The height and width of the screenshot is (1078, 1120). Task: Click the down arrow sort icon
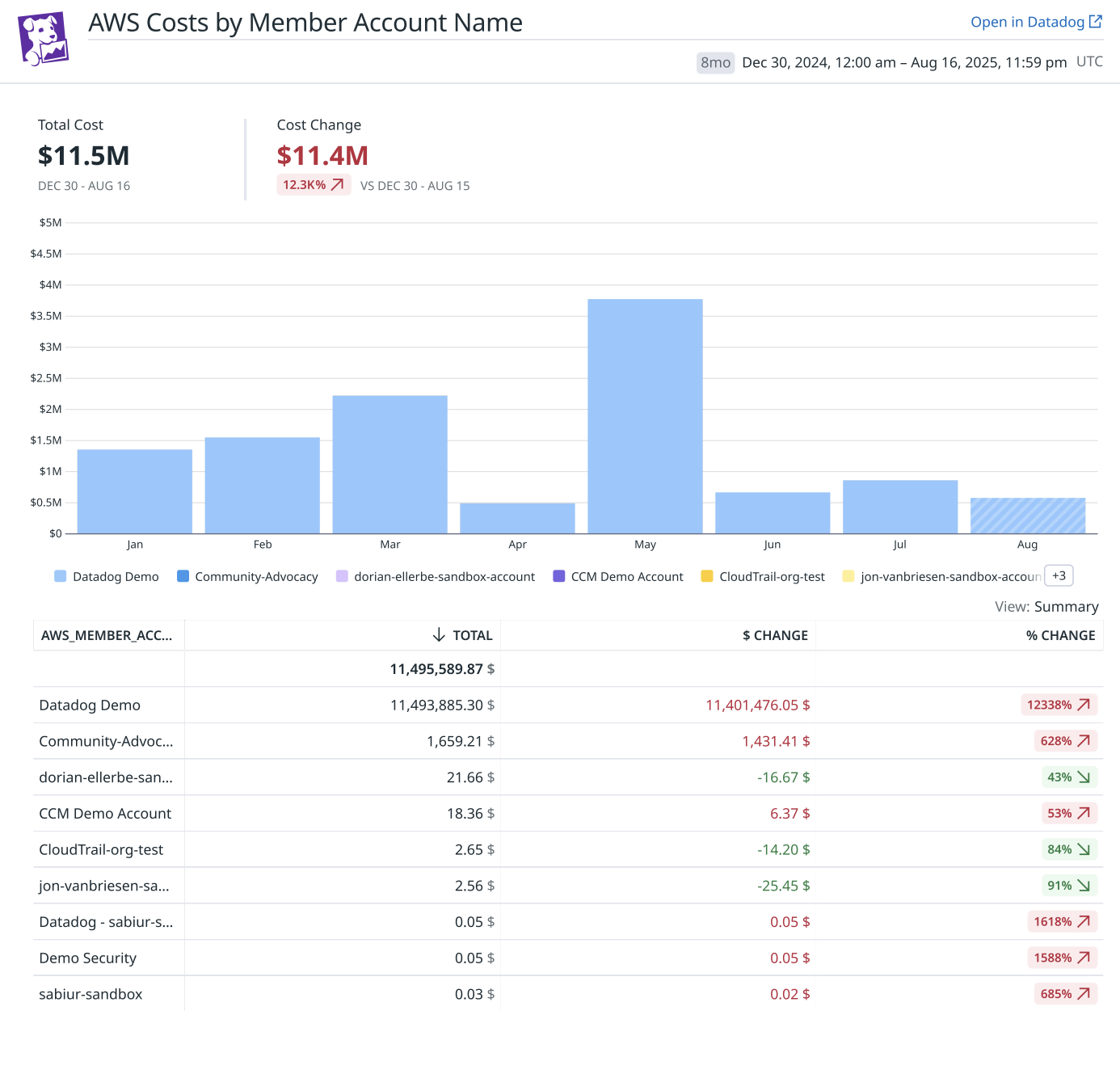[x=439, y=635]
